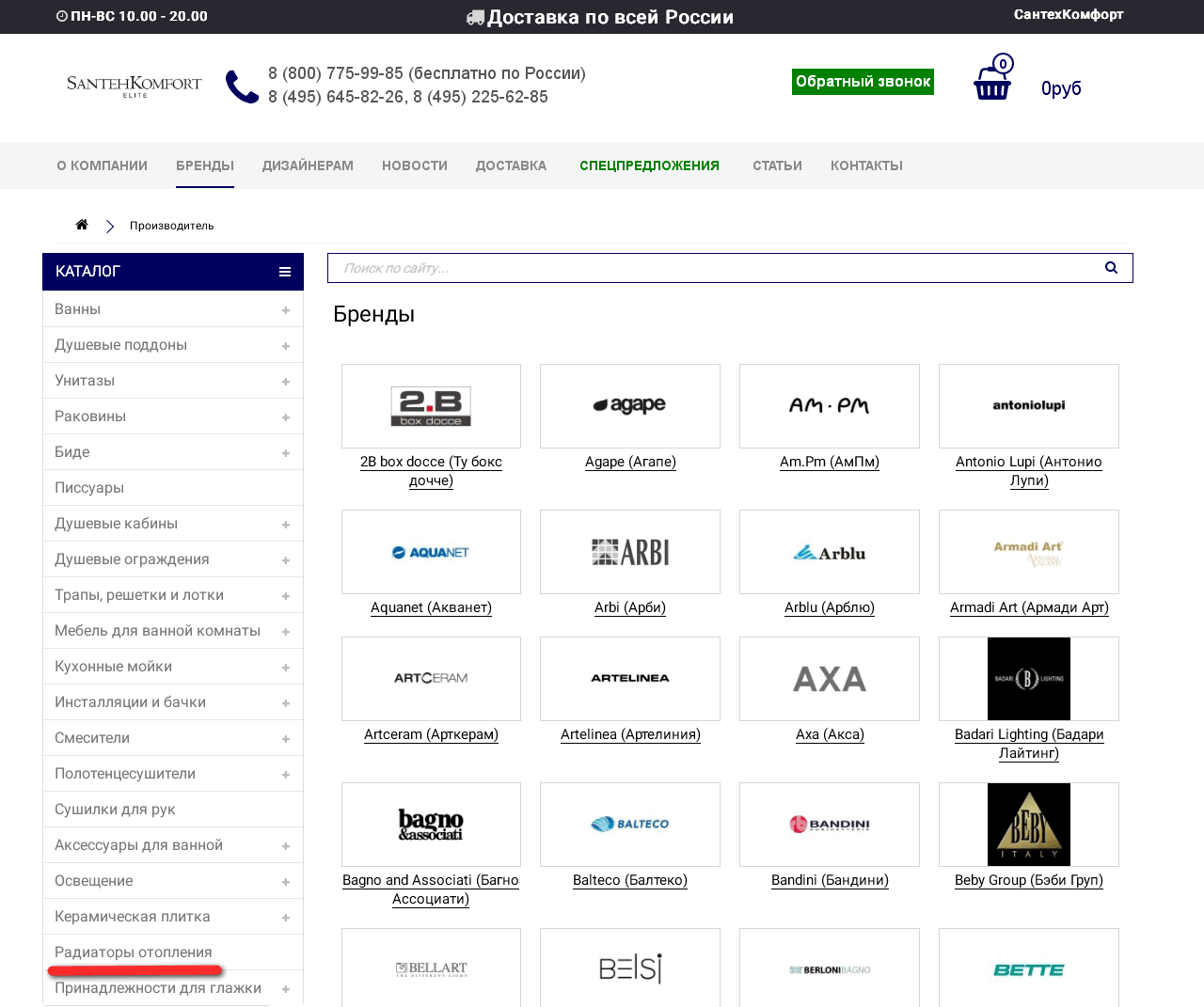Open the Bellart brand logo
Image resolution: width=1204 pixels, height=1007 pixels.
[431, 968]
